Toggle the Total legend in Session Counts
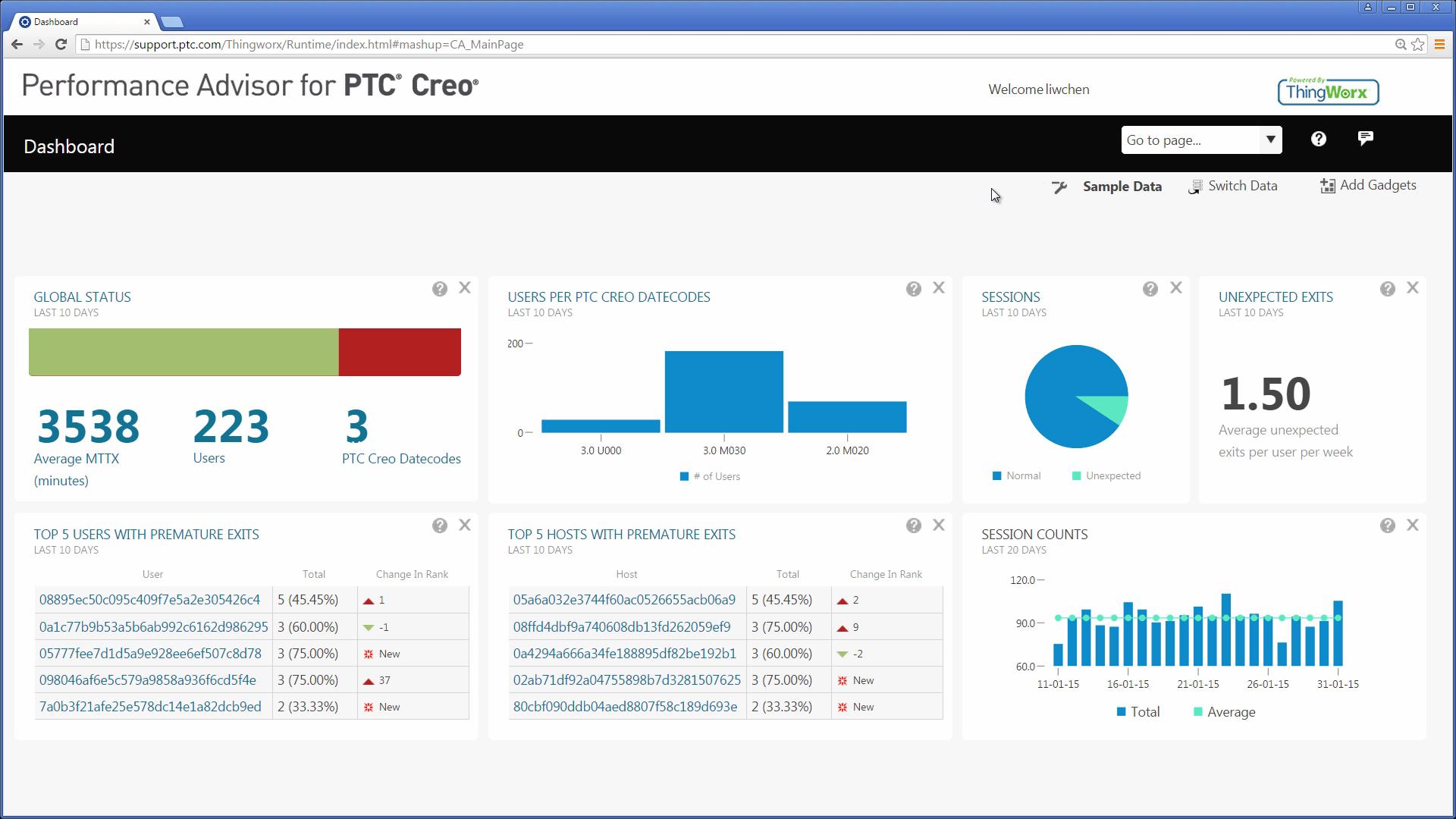Viewport: 1456px width, 819px height. (x=1137, y=712)
